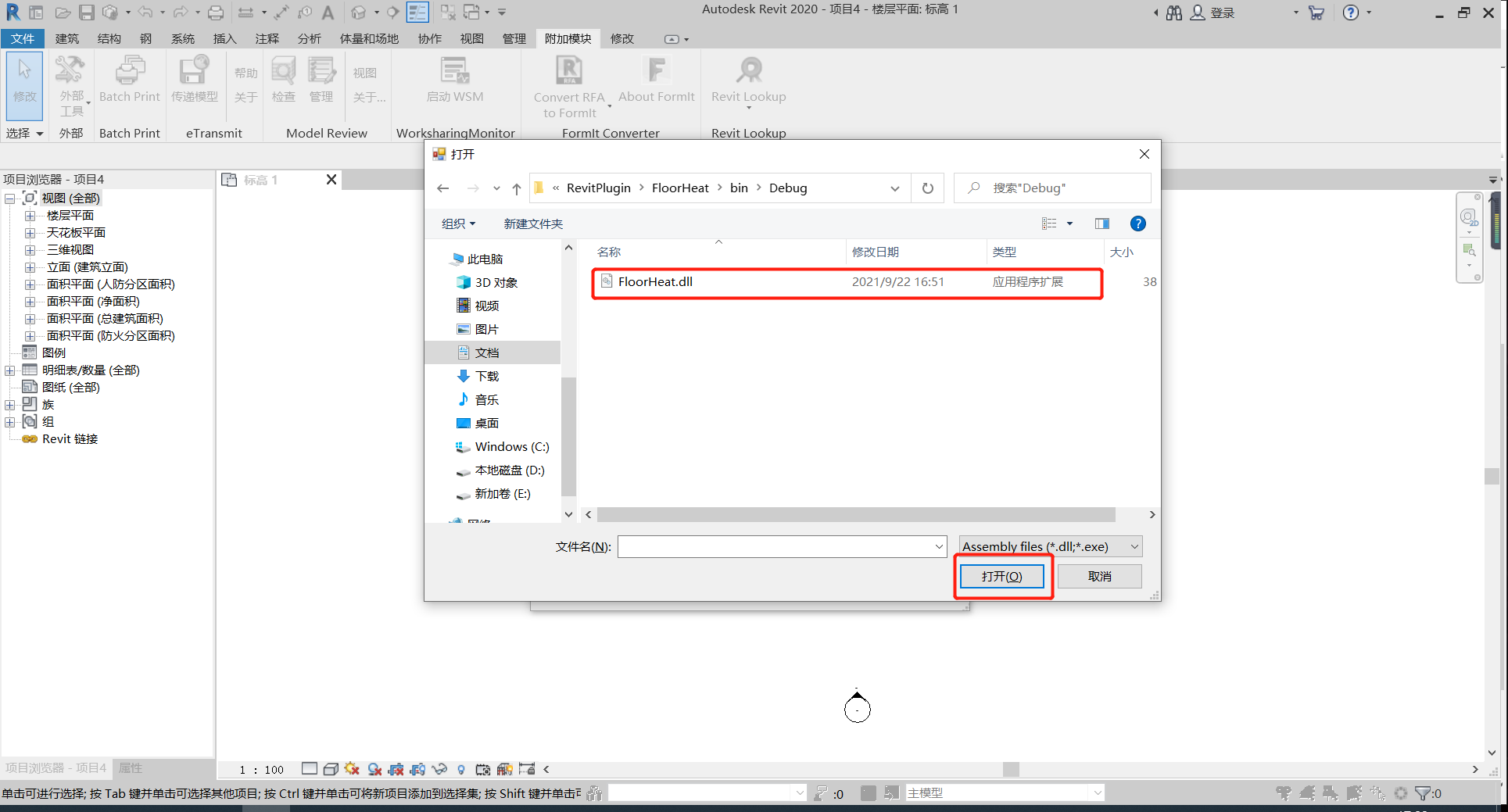Click the 修改 select arrow tool
1508x812 pixels.
point(24,86)
